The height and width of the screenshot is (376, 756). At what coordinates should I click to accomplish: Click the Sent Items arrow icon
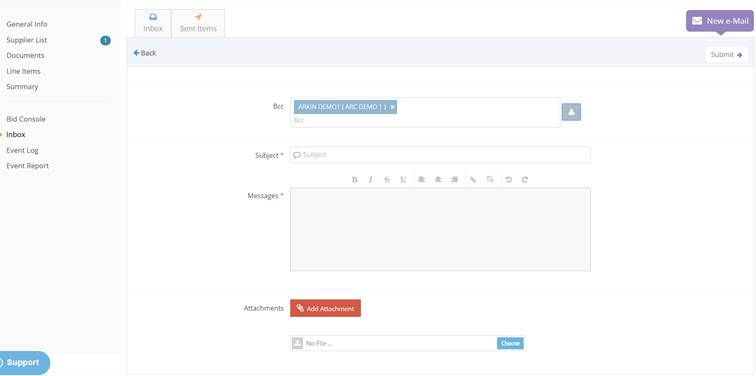[x=198, y=17]
